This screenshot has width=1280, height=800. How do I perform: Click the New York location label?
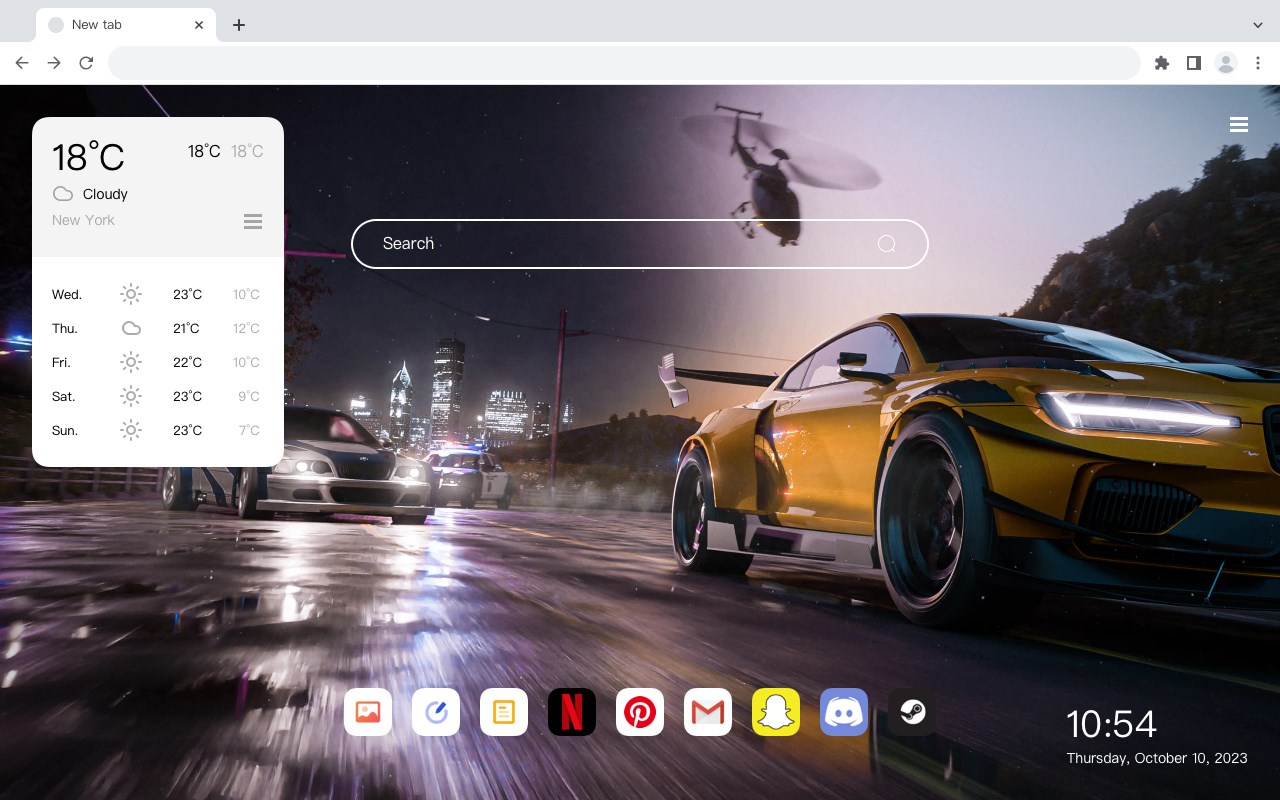(x=83, y=220)
